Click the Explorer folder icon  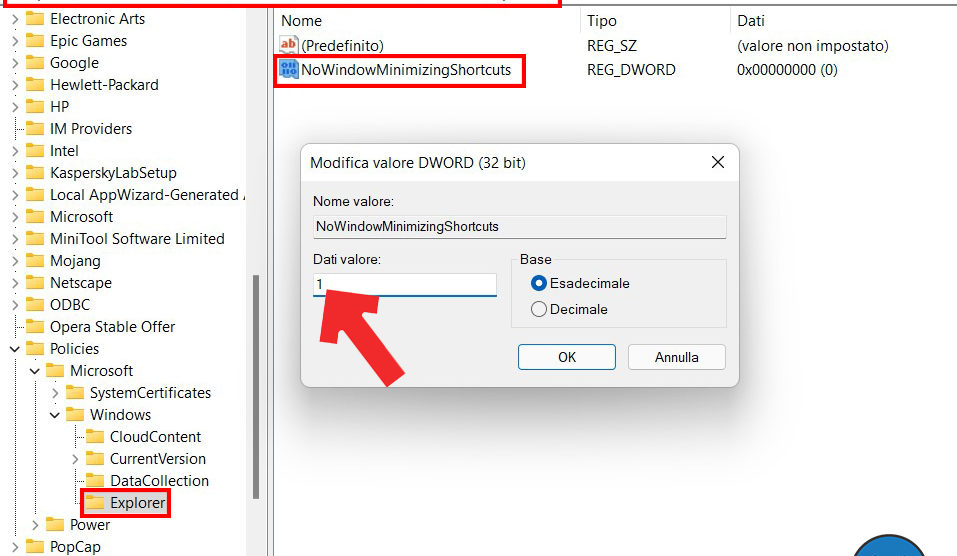click(x=95, y=502)
